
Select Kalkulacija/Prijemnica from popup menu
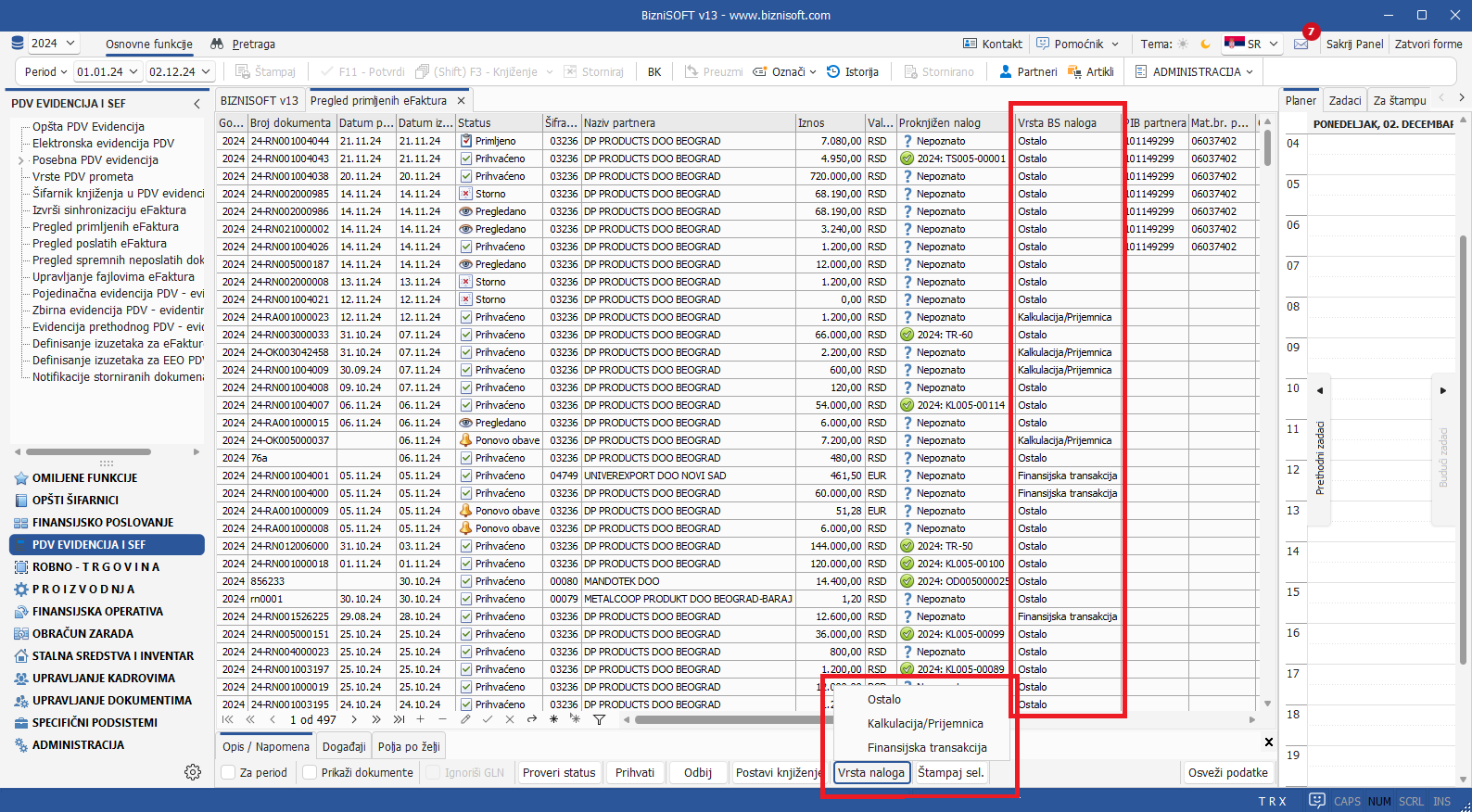pos(924,724)
